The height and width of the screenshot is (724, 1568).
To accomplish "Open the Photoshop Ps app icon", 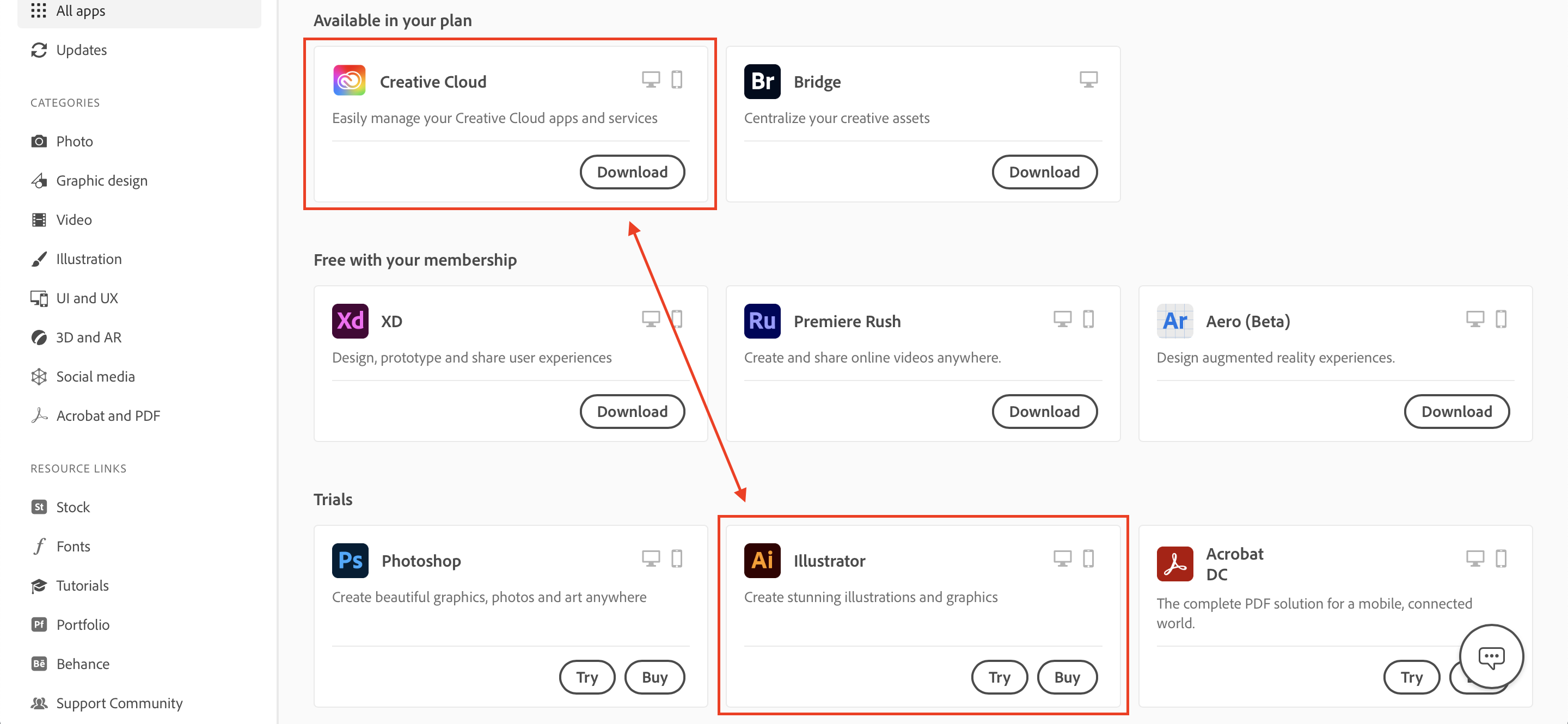I will pos(350,560).
